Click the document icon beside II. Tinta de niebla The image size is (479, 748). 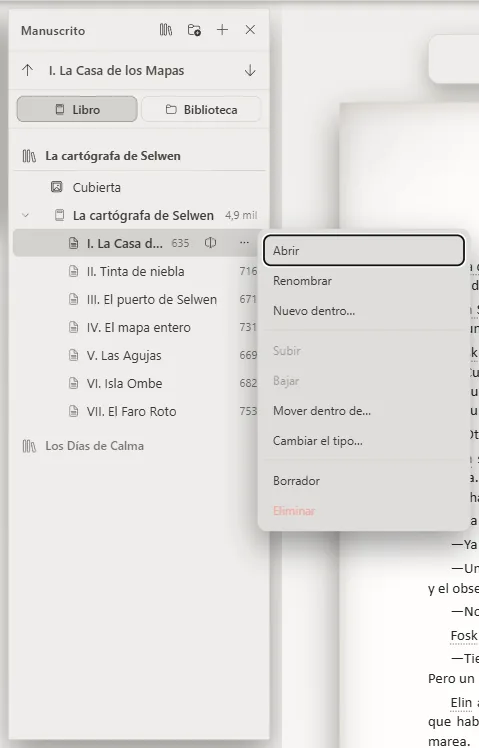(x=73, y=271)
